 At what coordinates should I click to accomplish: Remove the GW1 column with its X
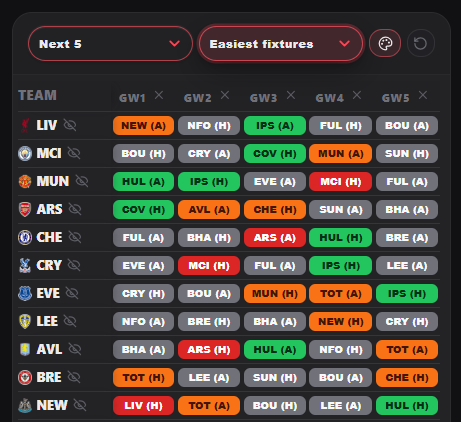tap(159, 95)
